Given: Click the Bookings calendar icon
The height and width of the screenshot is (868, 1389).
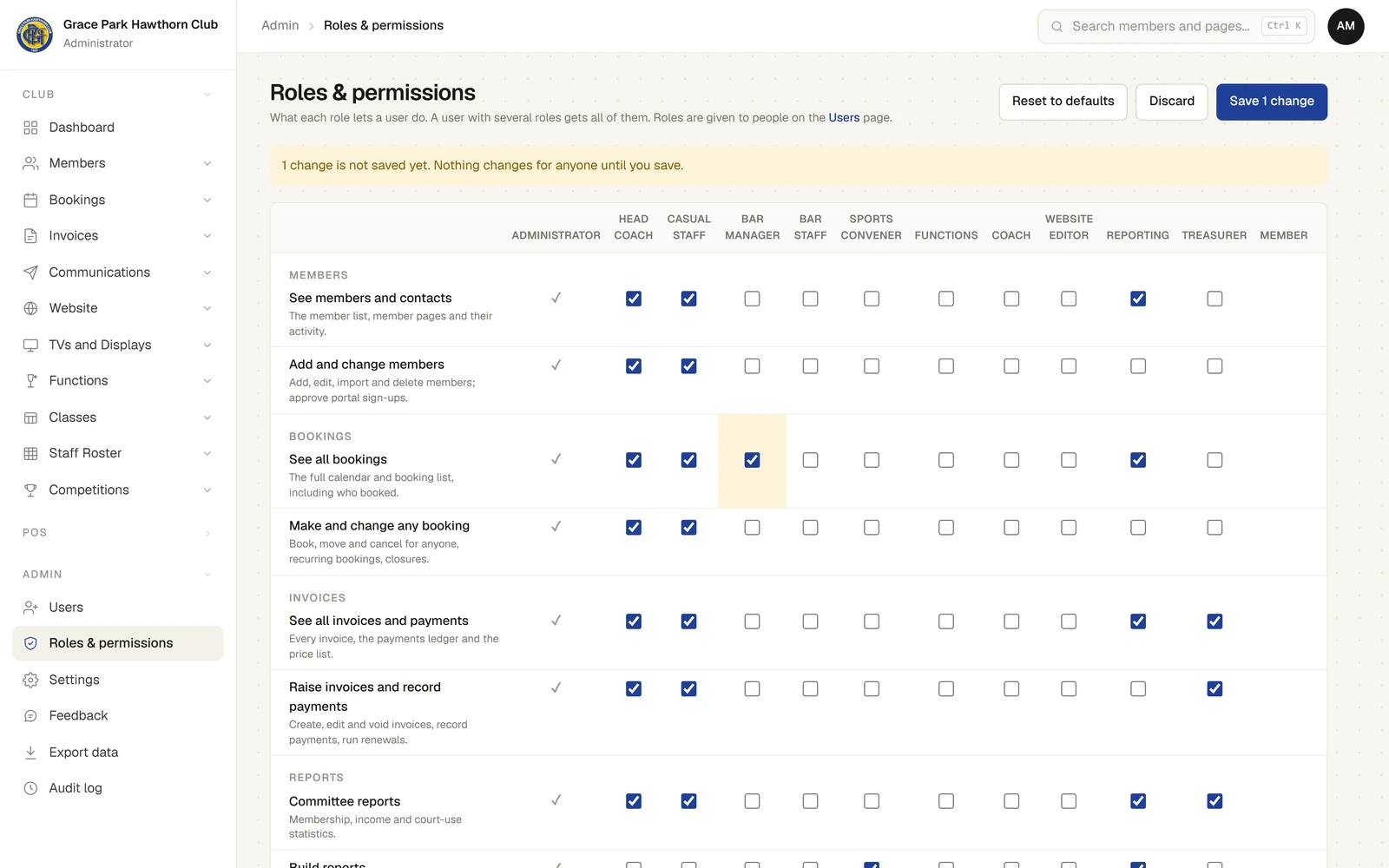Looking at the screenshot, I should 30,200.
